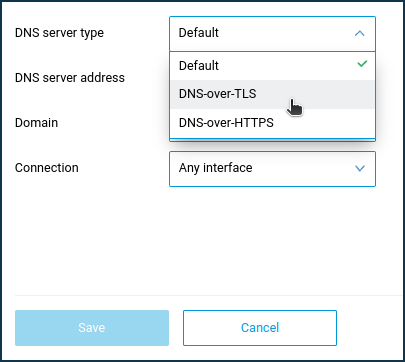
Task: Click the up chevron in DNS server type field
Action: pos(359,33)
